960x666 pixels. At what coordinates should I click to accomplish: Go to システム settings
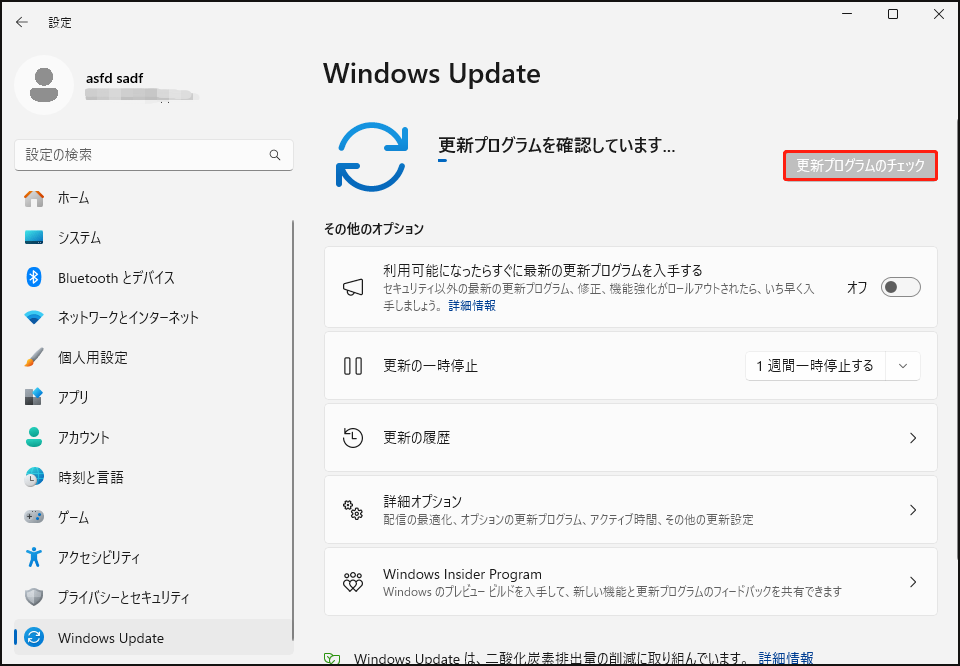tap(153, 238)
